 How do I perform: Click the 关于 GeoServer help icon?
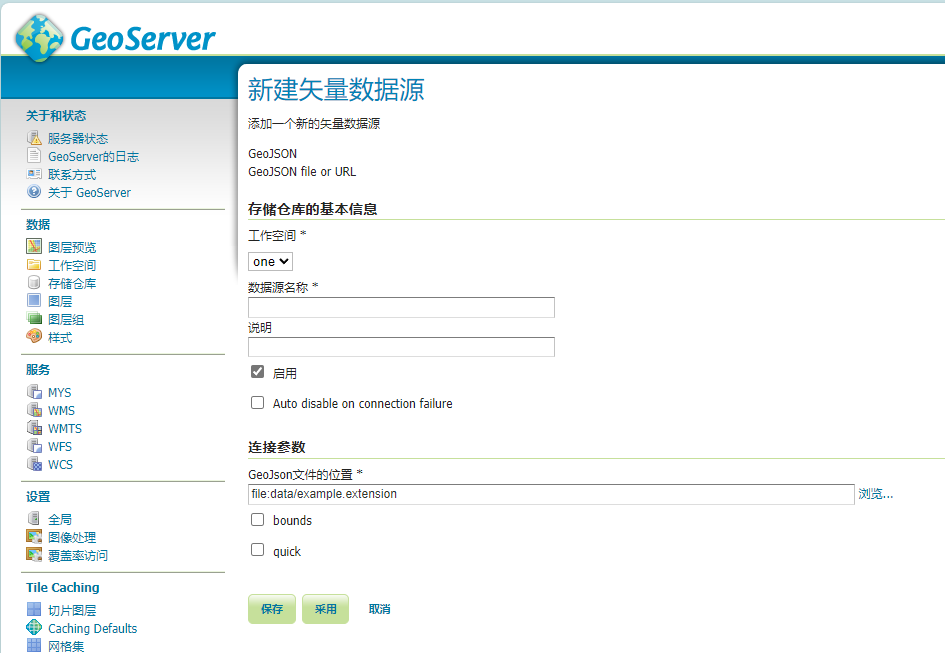pos(34,192)
